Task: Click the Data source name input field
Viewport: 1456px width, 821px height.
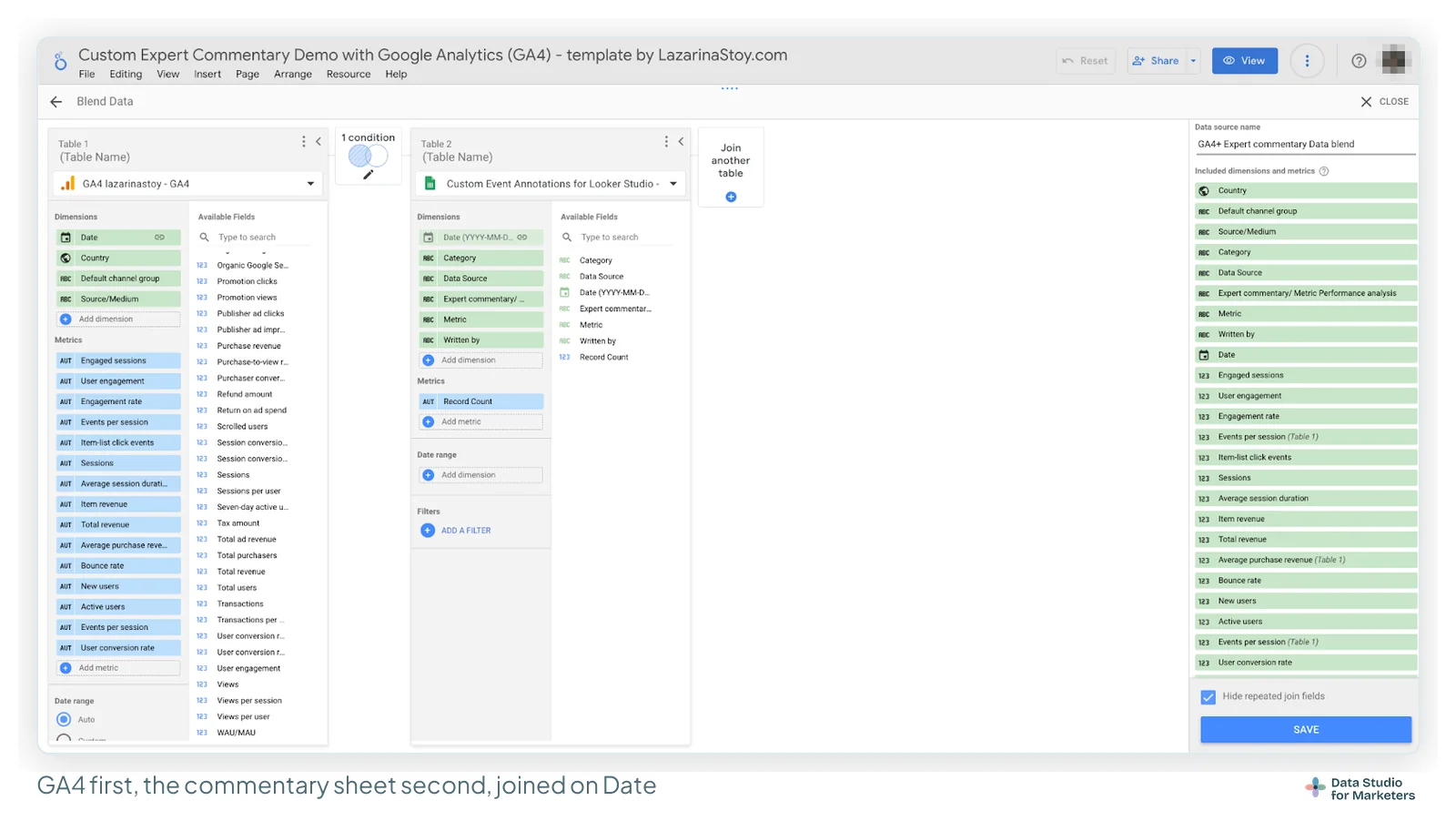Action: click(x=1305, y=145)
